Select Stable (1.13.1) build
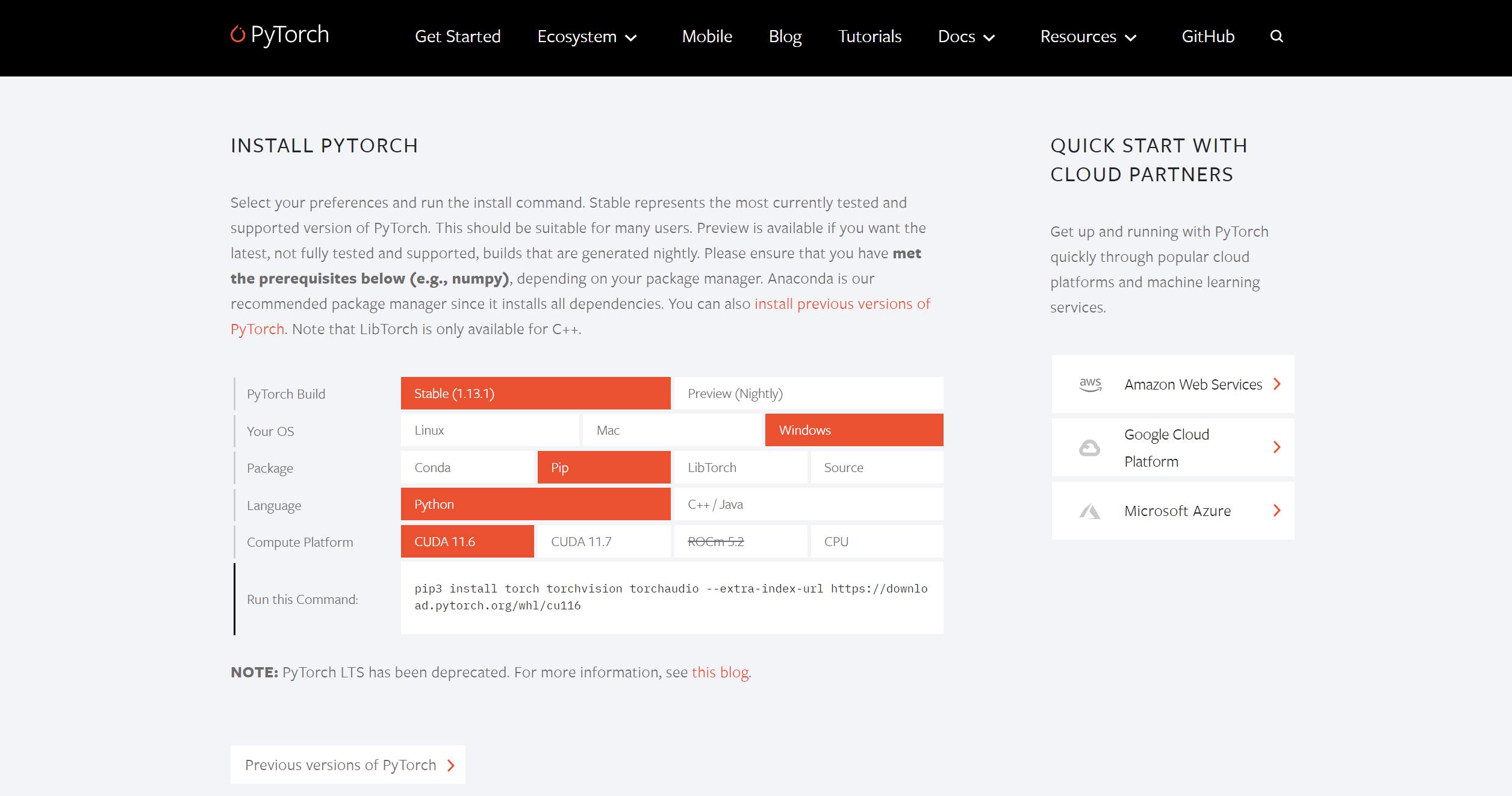Image resolution: width=1512 pixels, height=796 pixels. [535, 394]
